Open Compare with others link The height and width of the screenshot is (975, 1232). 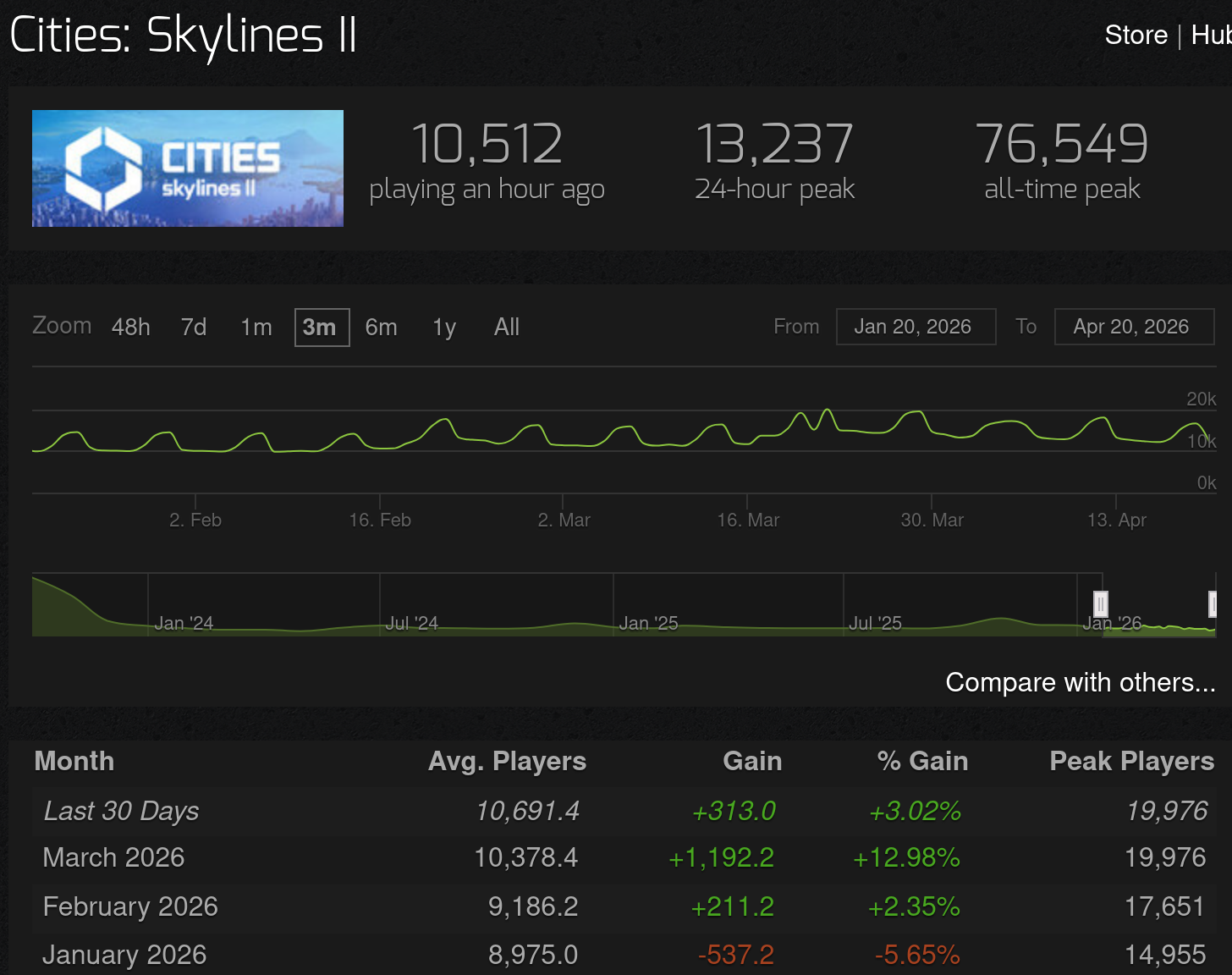click(1081, 682)
